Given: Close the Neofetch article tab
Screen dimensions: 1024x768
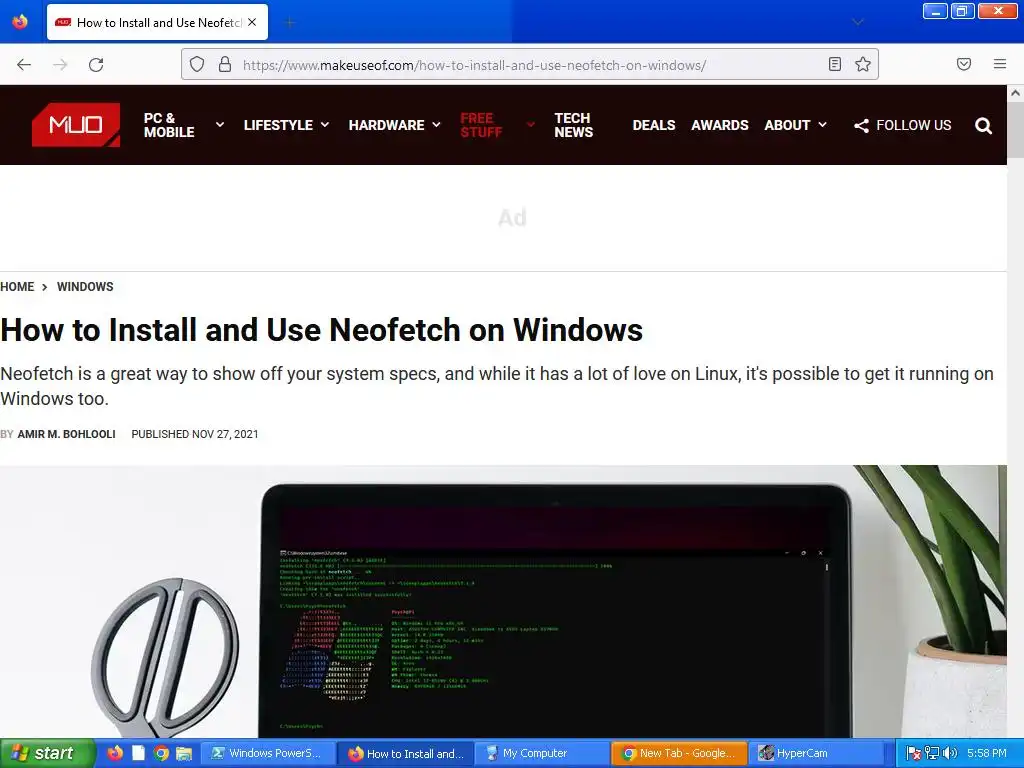Looking at the screenshot, I should pos(252,22).
